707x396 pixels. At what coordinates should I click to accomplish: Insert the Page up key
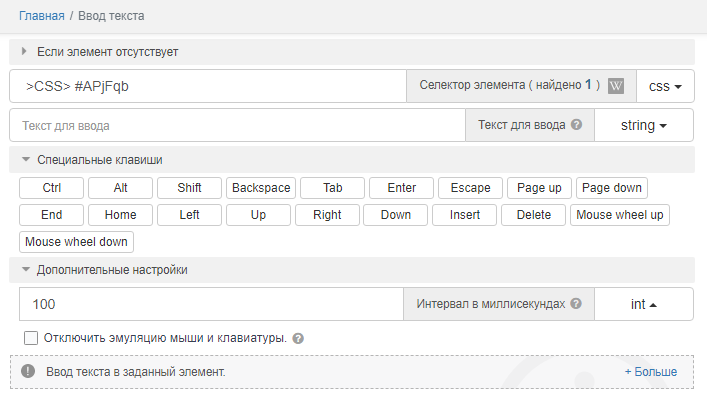pos(539,188)
